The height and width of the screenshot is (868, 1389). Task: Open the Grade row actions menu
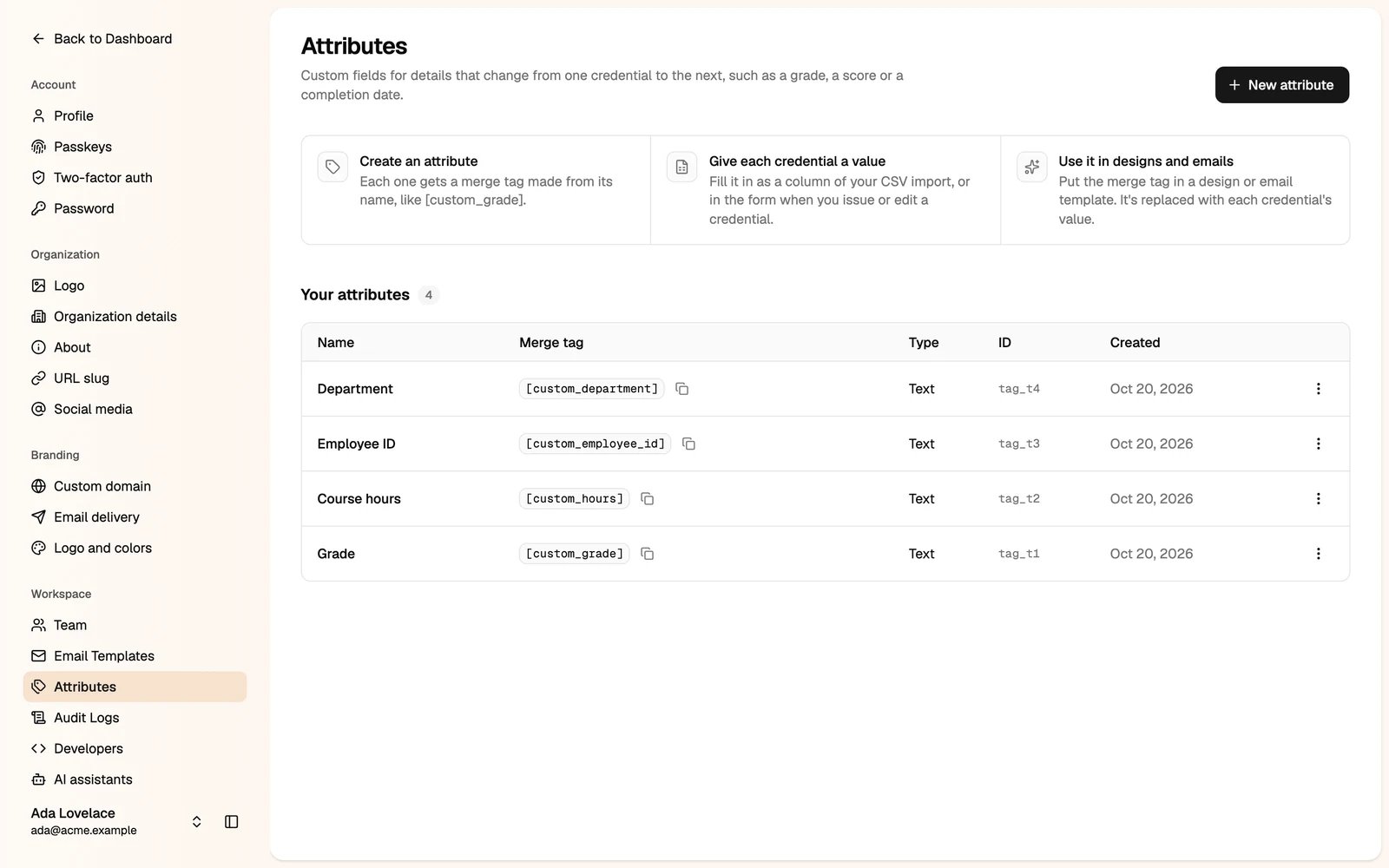(x=1318, y=554)
